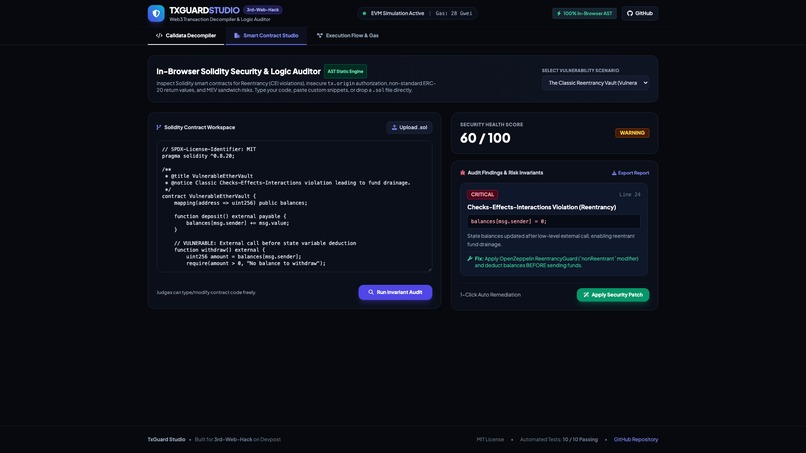Click the document icon on Smart Contract Studio
806x453 pixels.
pos(237,35)
